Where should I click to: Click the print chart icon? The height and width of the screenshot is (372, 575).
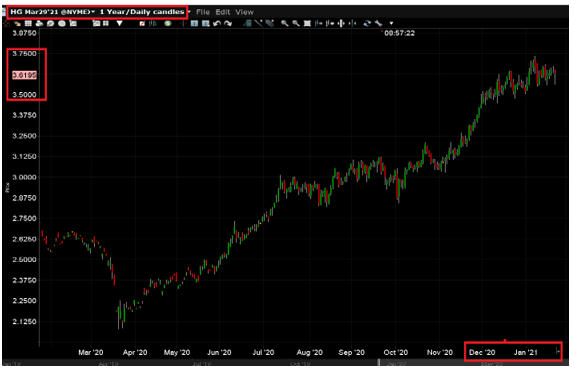(39, 23)
